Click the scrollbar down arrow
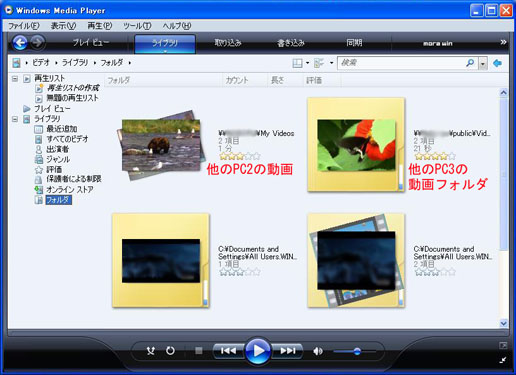The height and width of the screenshot is (375, 516). (x=503, y=323)
